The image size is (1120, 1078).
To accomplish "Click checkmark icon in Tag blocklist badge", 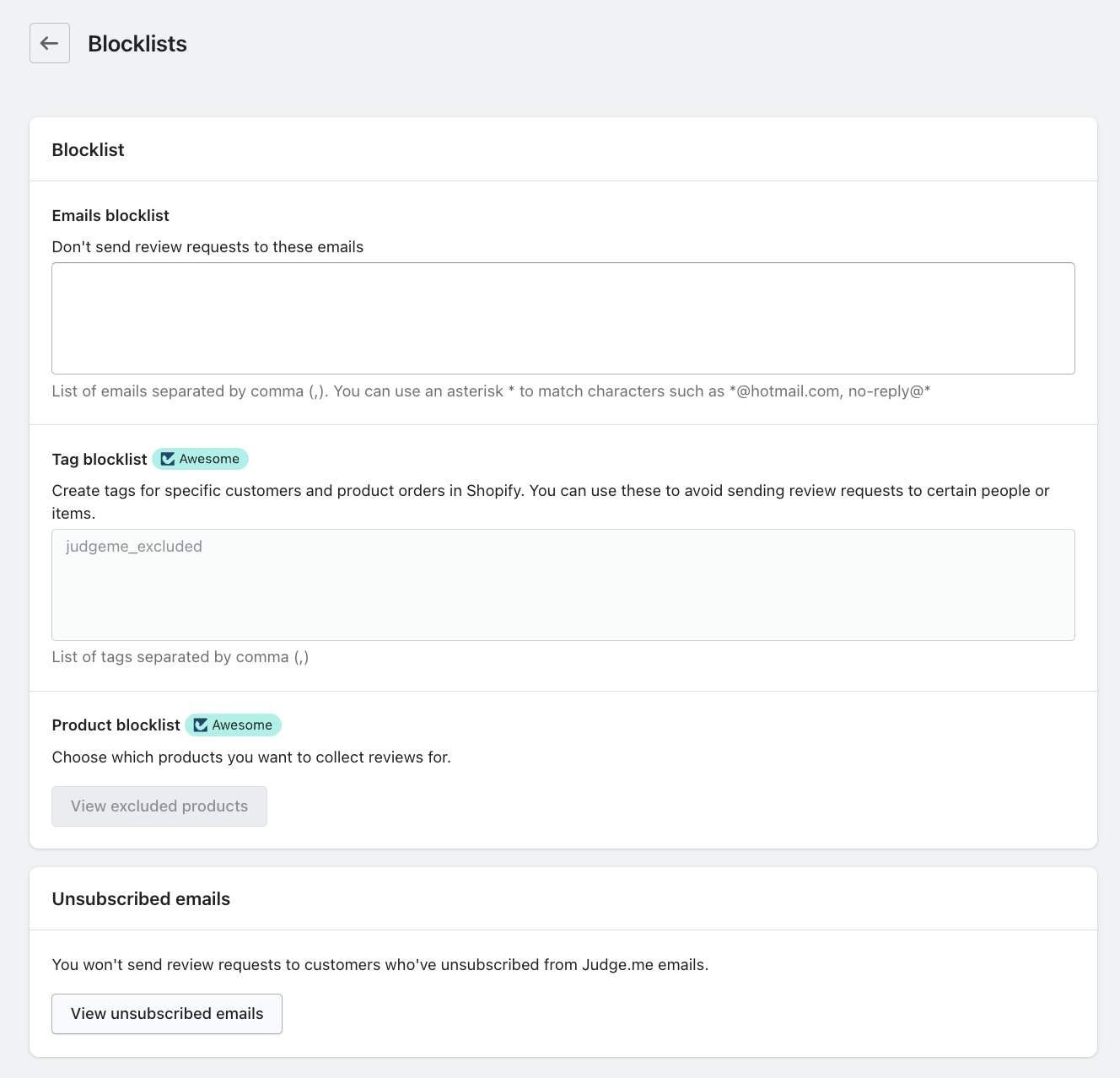I will tap(168, 459).
